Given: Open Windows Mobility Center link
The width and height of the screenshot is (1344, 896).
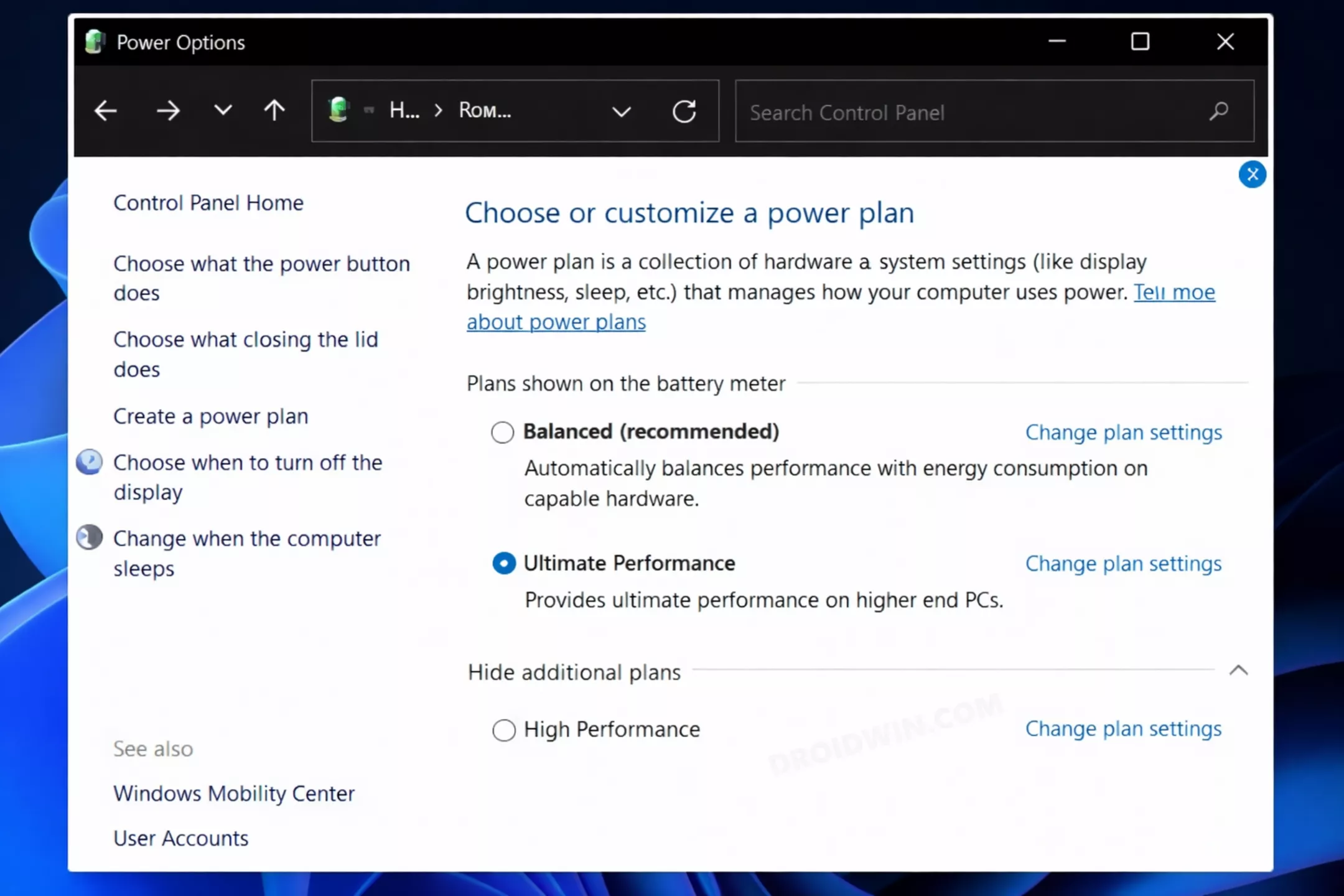Looking at the screenshot, I should (233, 793).
